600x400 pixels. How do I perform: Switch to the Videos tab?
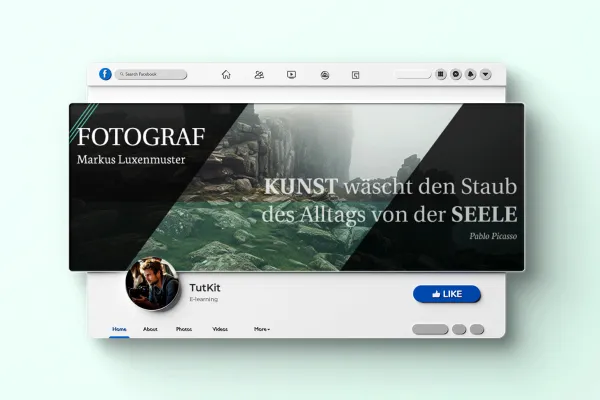point(220,329)
